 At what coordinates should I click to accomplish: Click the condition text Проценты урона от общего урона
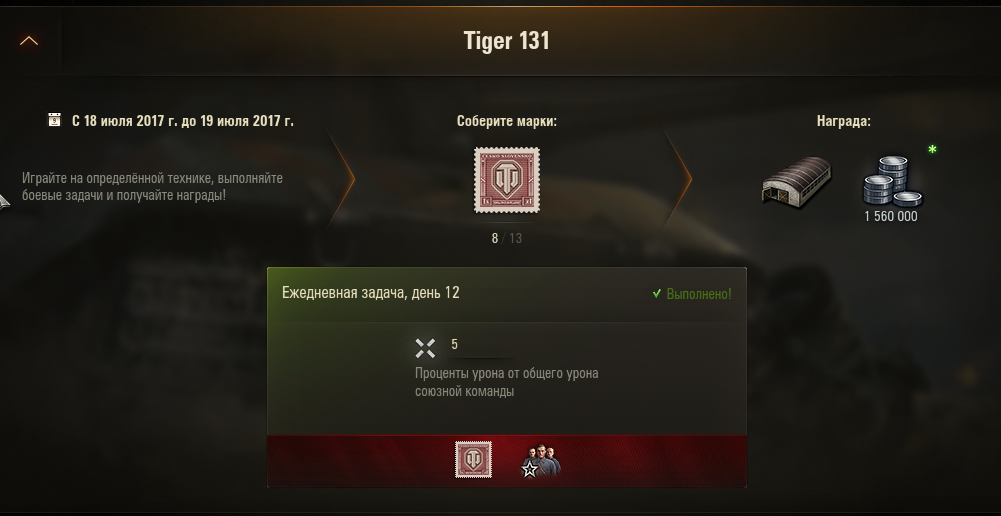coord(507,373)
